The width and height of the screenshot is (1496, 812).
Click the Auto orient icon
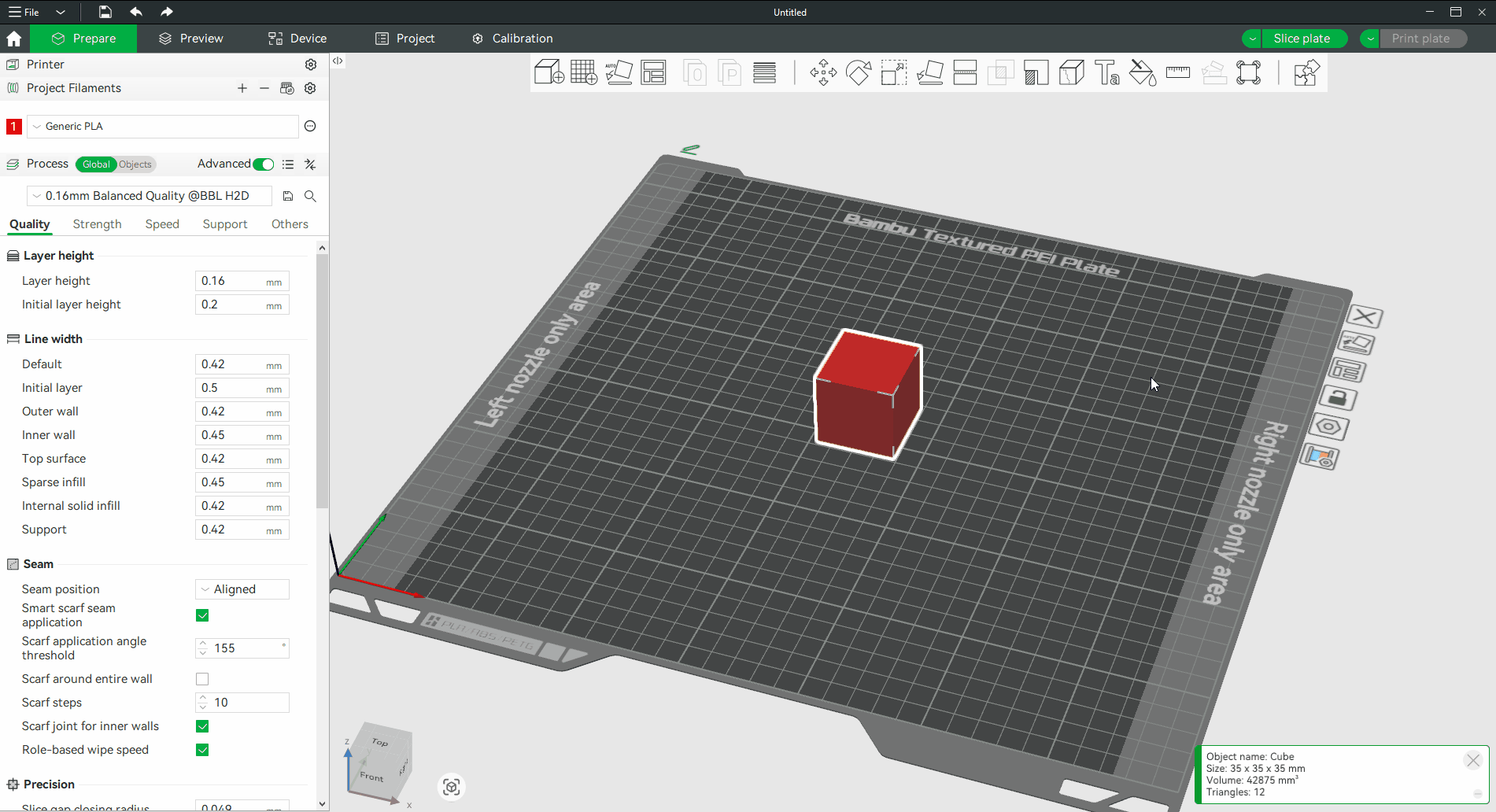point(619,72)
